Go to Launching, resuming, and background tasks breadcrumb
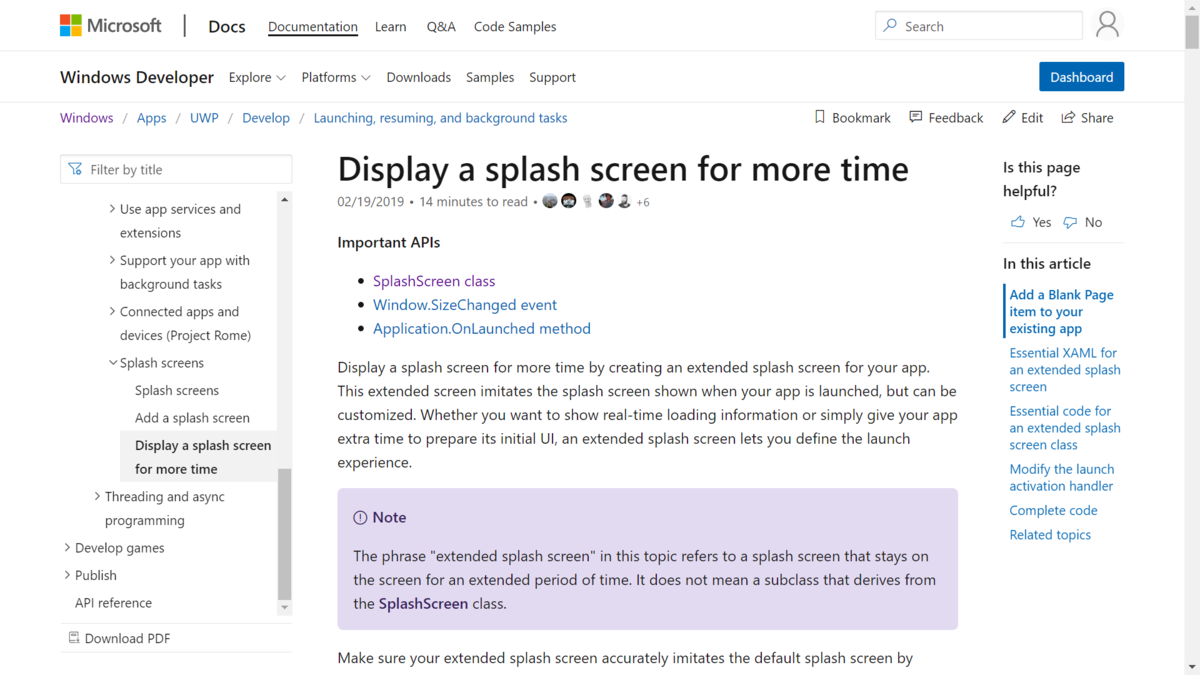The width and height of the screenshot is (1200, 675). [441, 118]
